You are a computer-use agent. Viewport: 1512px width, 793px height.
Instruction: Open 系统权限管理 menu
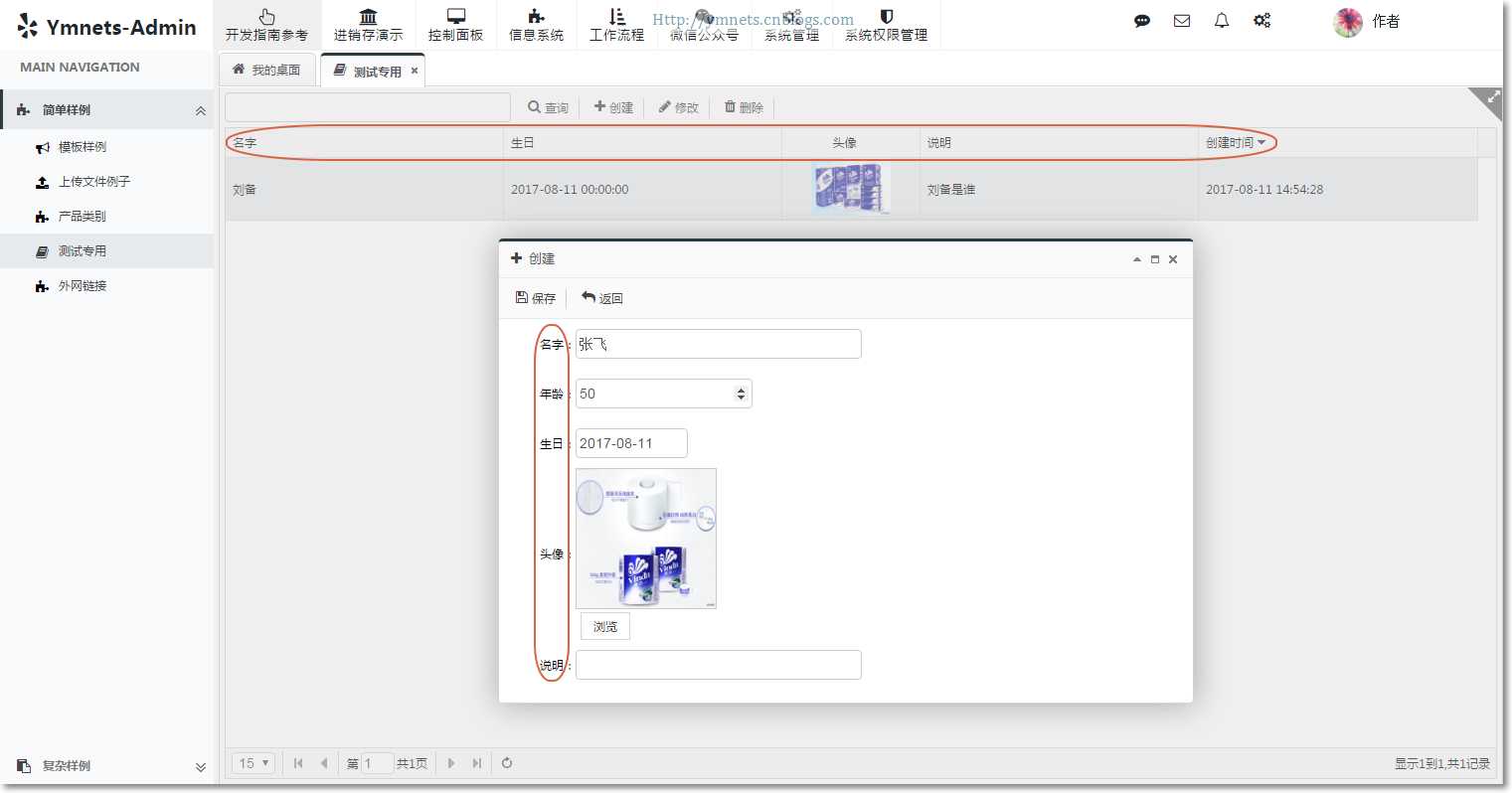886,26
